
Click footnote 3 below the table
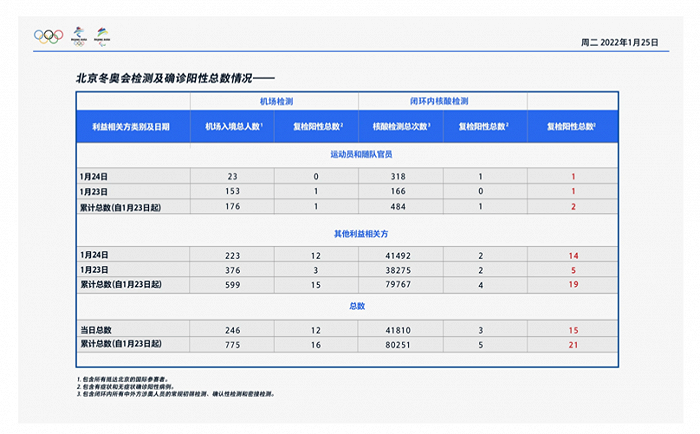[x=176, y=394]
